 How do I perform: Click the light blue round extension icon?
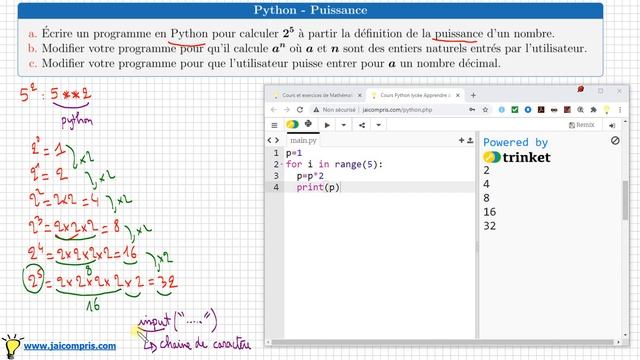pyautogui.click(x=502, y=110)
